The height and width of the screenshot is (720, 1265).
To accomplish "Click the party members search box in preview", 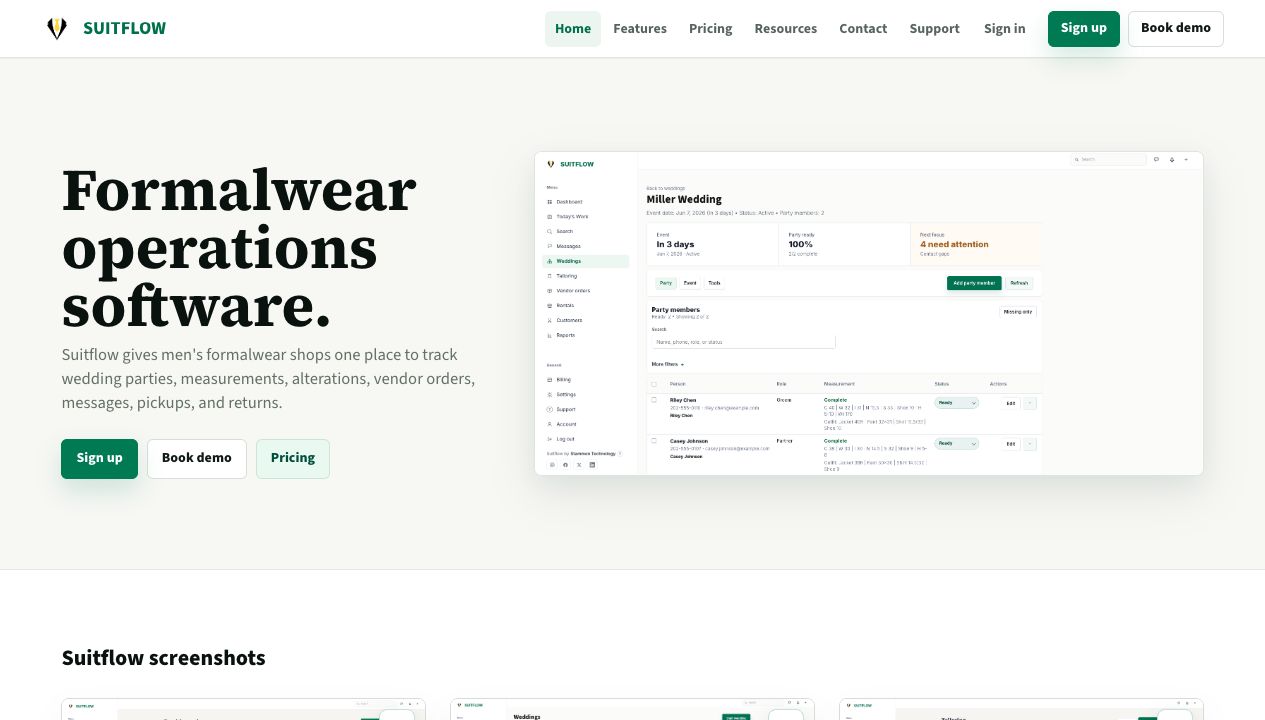I will click(743, 342).
